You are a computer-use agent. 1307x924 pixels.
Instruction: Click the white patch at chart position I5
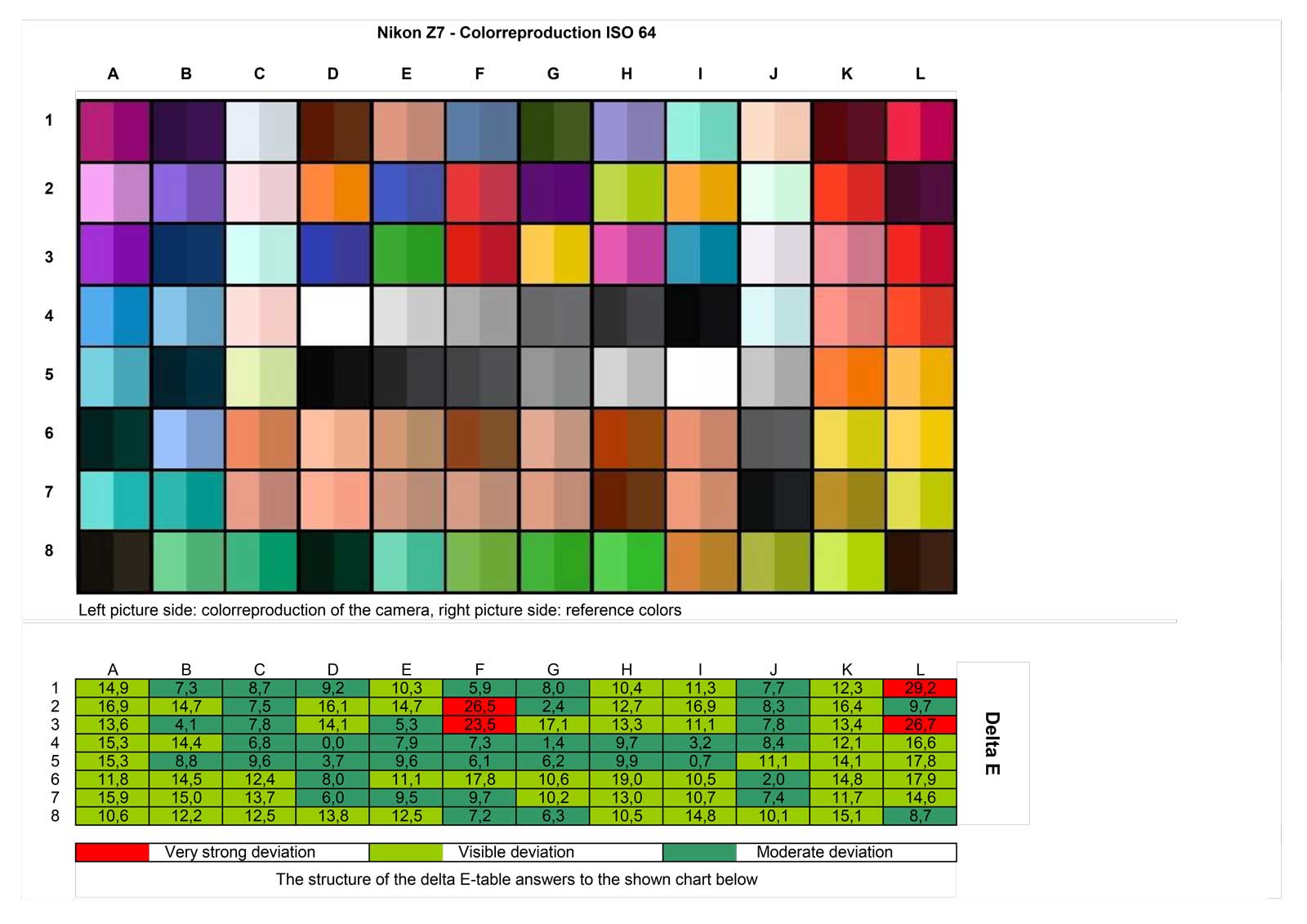click(702, 377)
